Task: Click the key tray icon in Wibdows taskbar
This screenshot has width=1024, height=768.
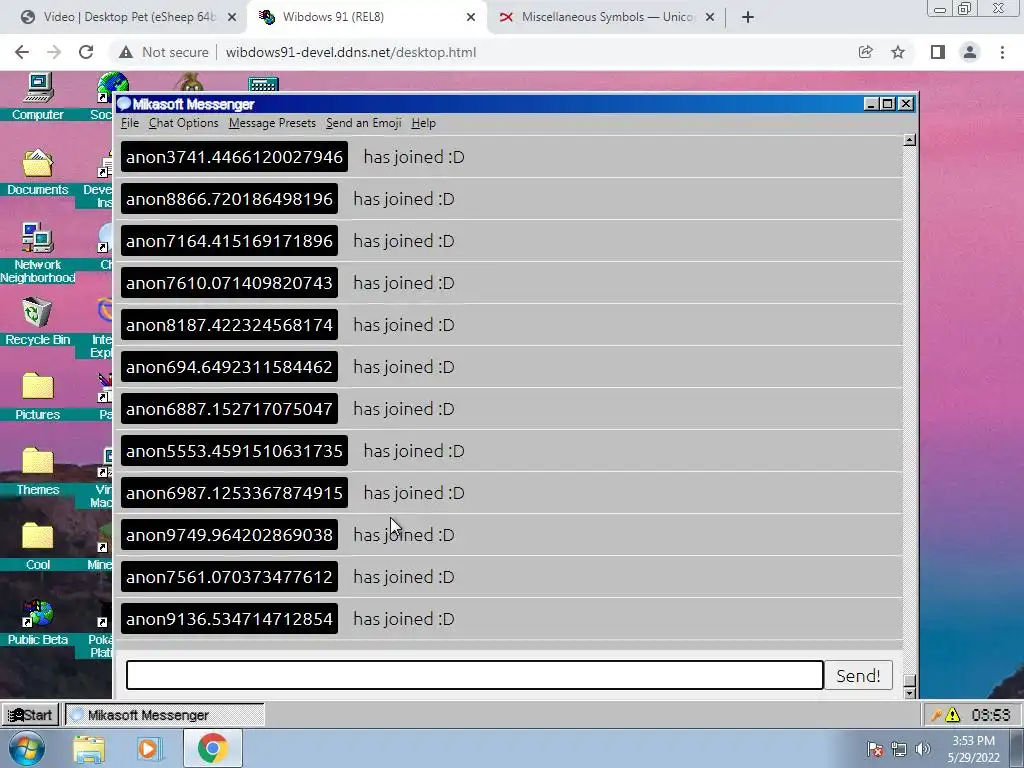Action: tap(936, 715)
